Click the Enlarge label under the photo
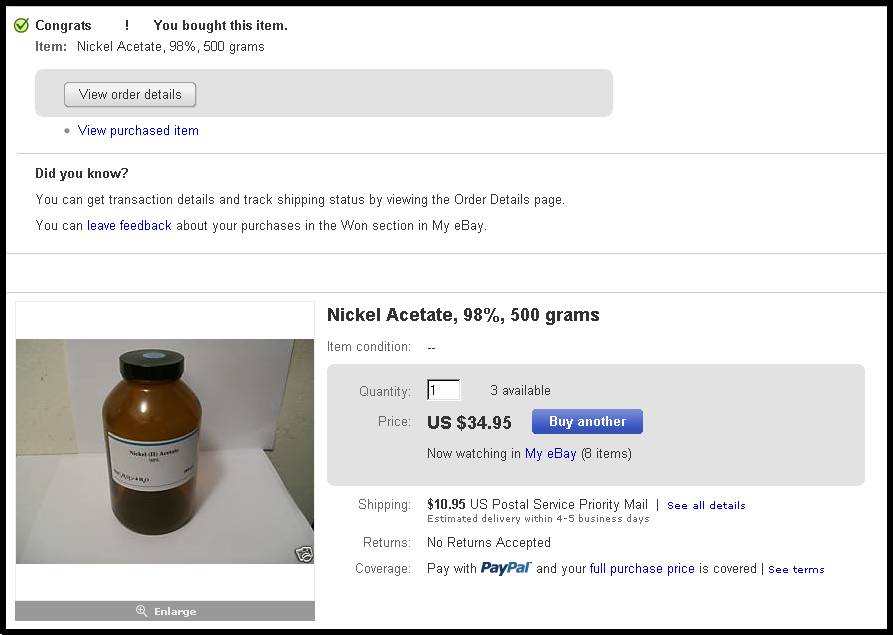Screen dimensions: 893x635 [175, 611]
